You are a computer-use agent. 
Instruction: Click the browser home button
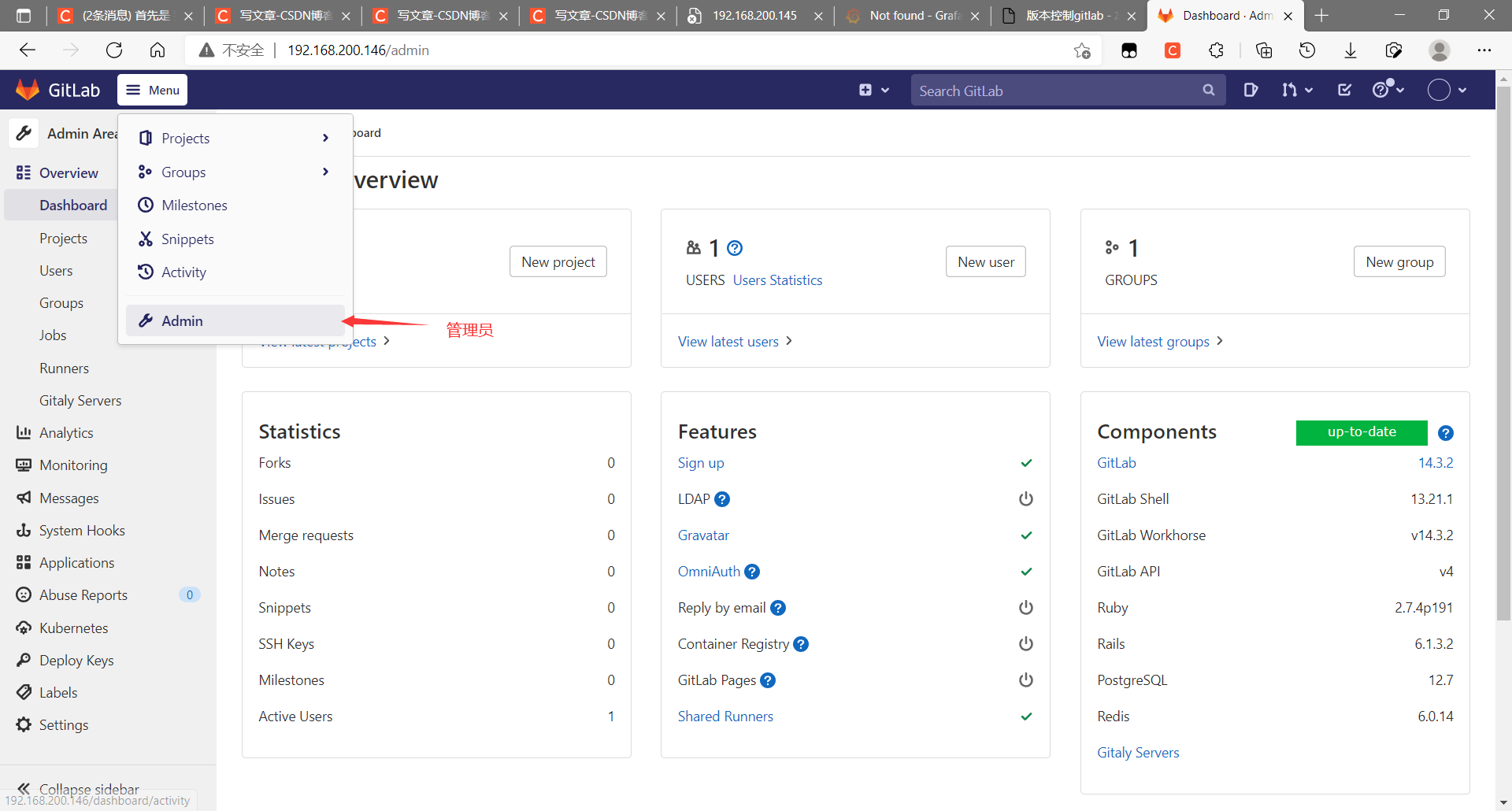click(x=157, y=50)
